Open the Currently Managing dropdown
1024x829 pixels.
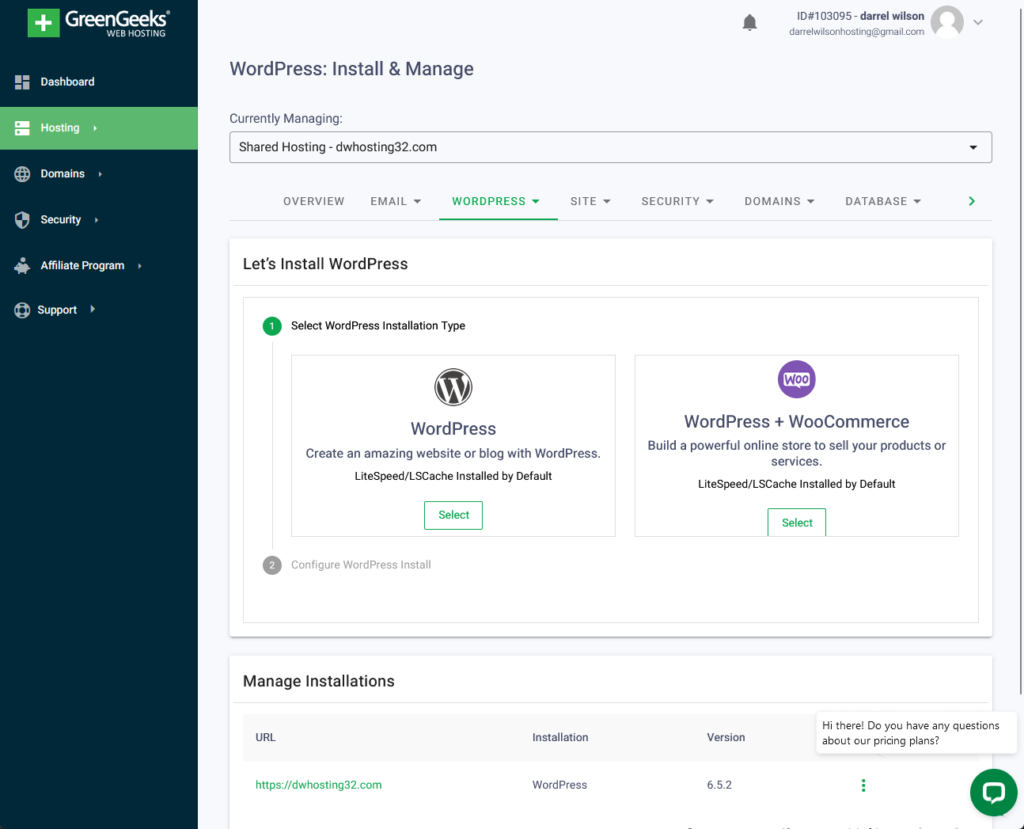tap(611, 147)
